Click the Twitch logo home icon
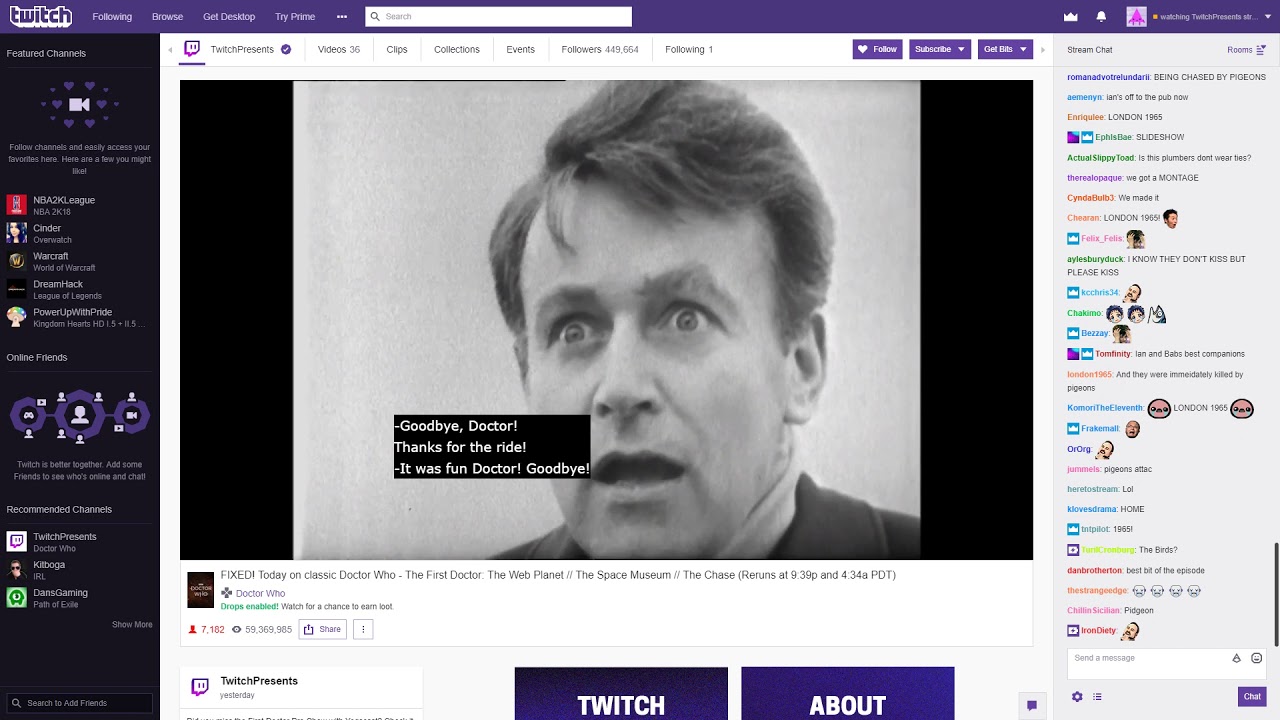This screenshot has height=720, width=1280. [41, 16]
